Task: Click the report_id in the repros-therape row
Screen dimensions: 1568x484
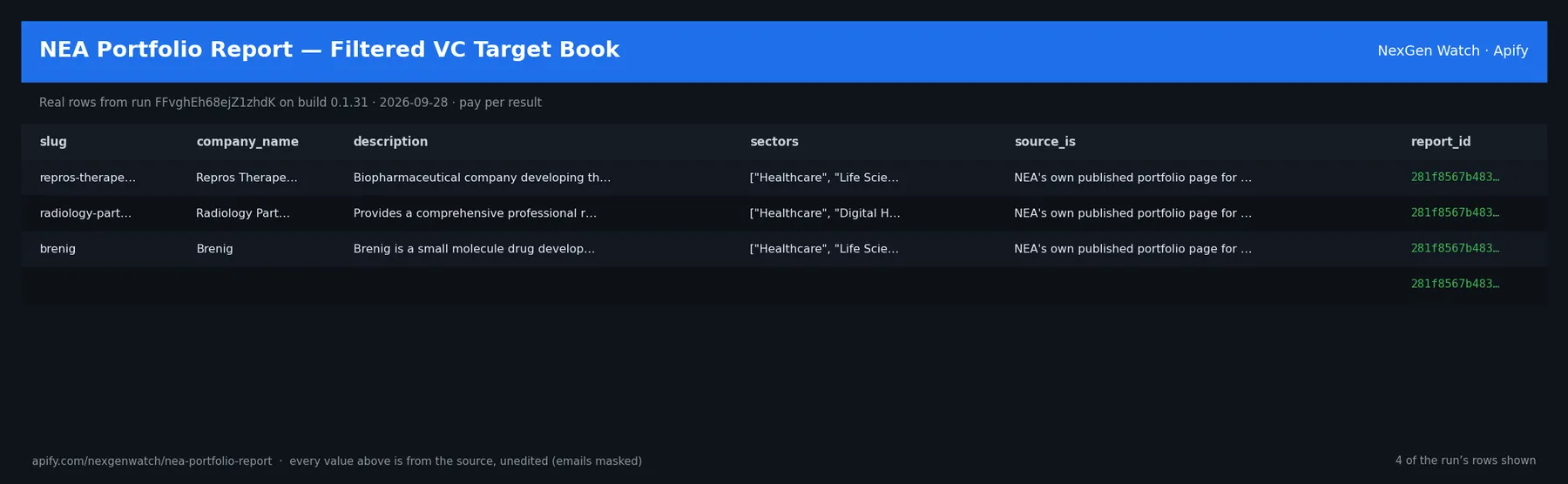Action: [x=1455, y=178]
